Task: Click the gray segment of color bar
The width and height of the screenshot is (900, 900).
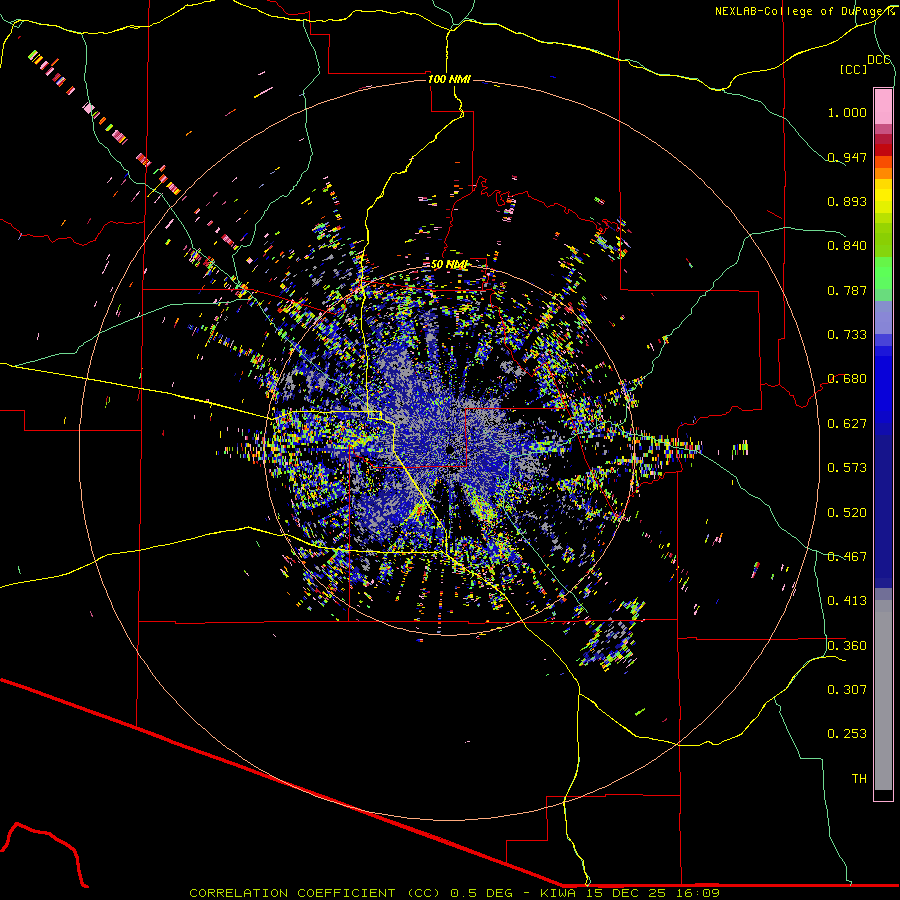Action: [883, 695]
